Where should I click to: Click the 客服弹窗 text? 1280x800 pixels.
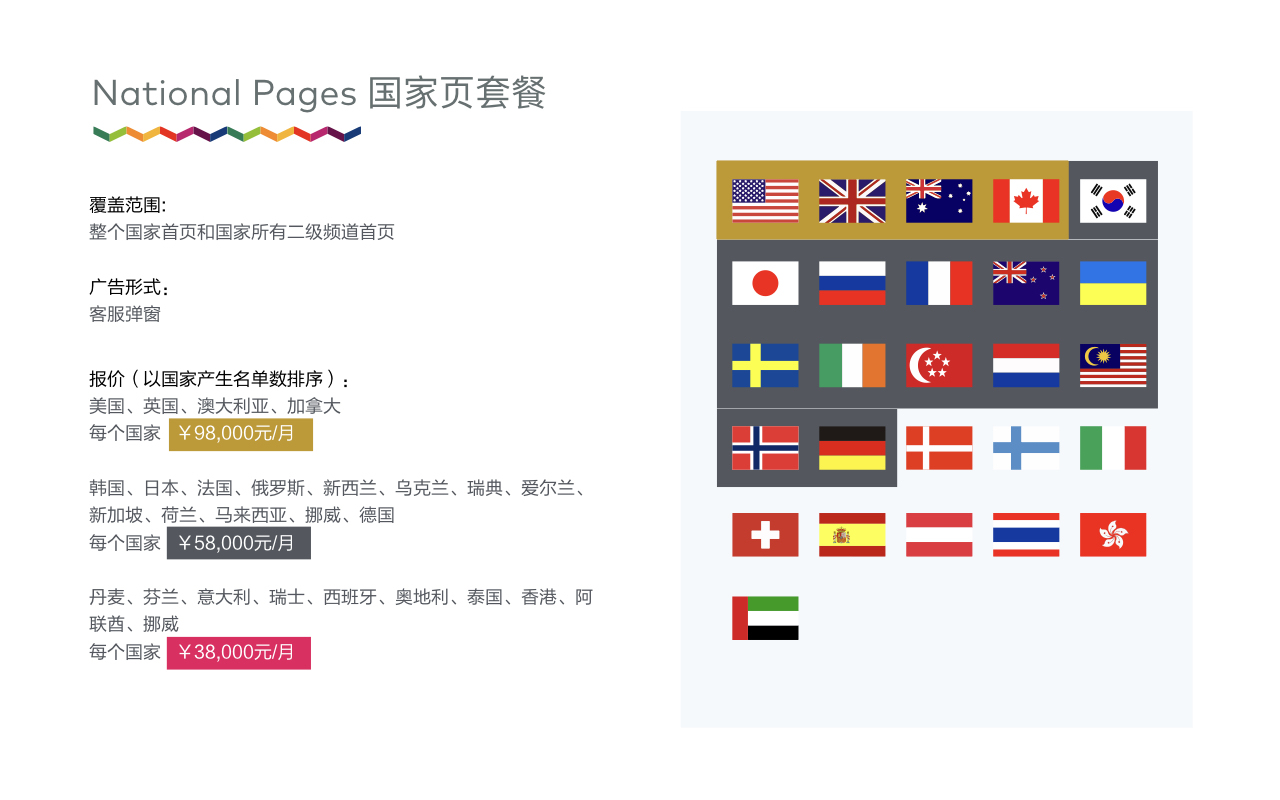click(x=125, y=314)
